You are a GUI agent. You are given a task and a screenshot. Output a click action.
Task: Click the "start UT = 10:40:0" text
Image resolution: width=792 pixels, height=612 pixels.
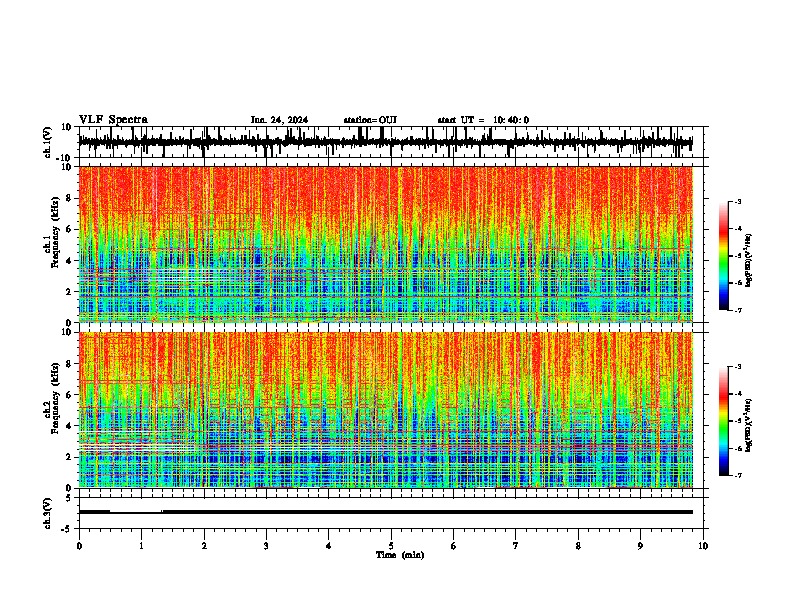pos(483,120)
